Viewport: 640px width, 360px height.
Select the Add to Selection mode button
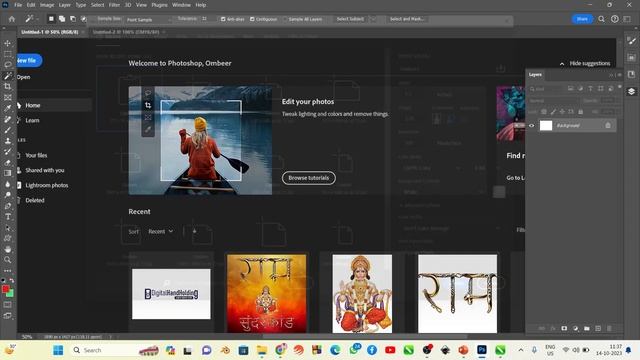(62, 19)
